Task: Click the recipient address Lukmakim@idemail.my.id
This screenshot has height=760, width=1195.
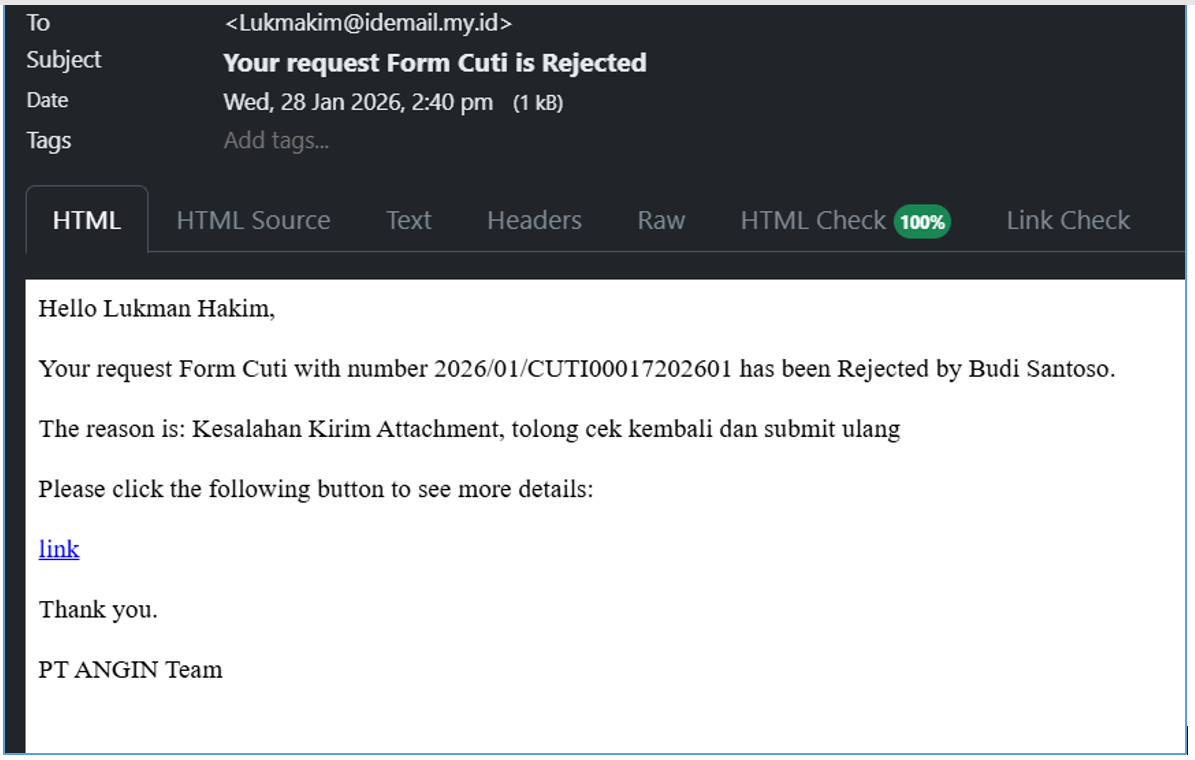Action: point(368,22)
